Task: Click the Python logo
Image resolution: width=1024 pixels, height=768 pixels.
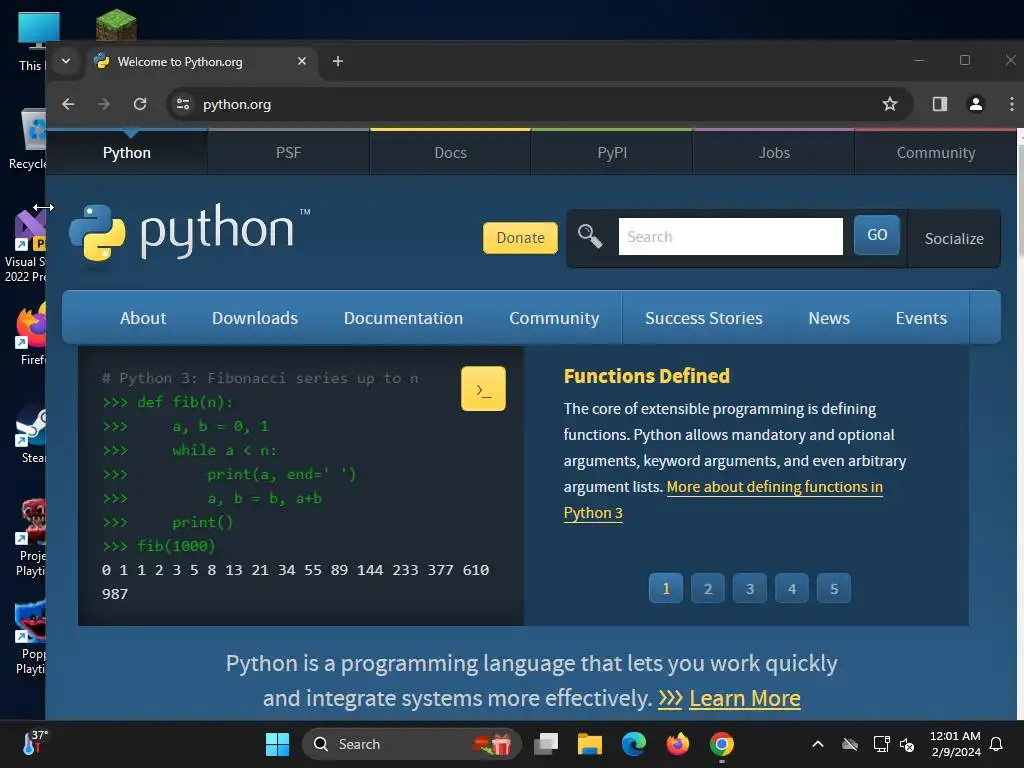Action: [190, 233]
